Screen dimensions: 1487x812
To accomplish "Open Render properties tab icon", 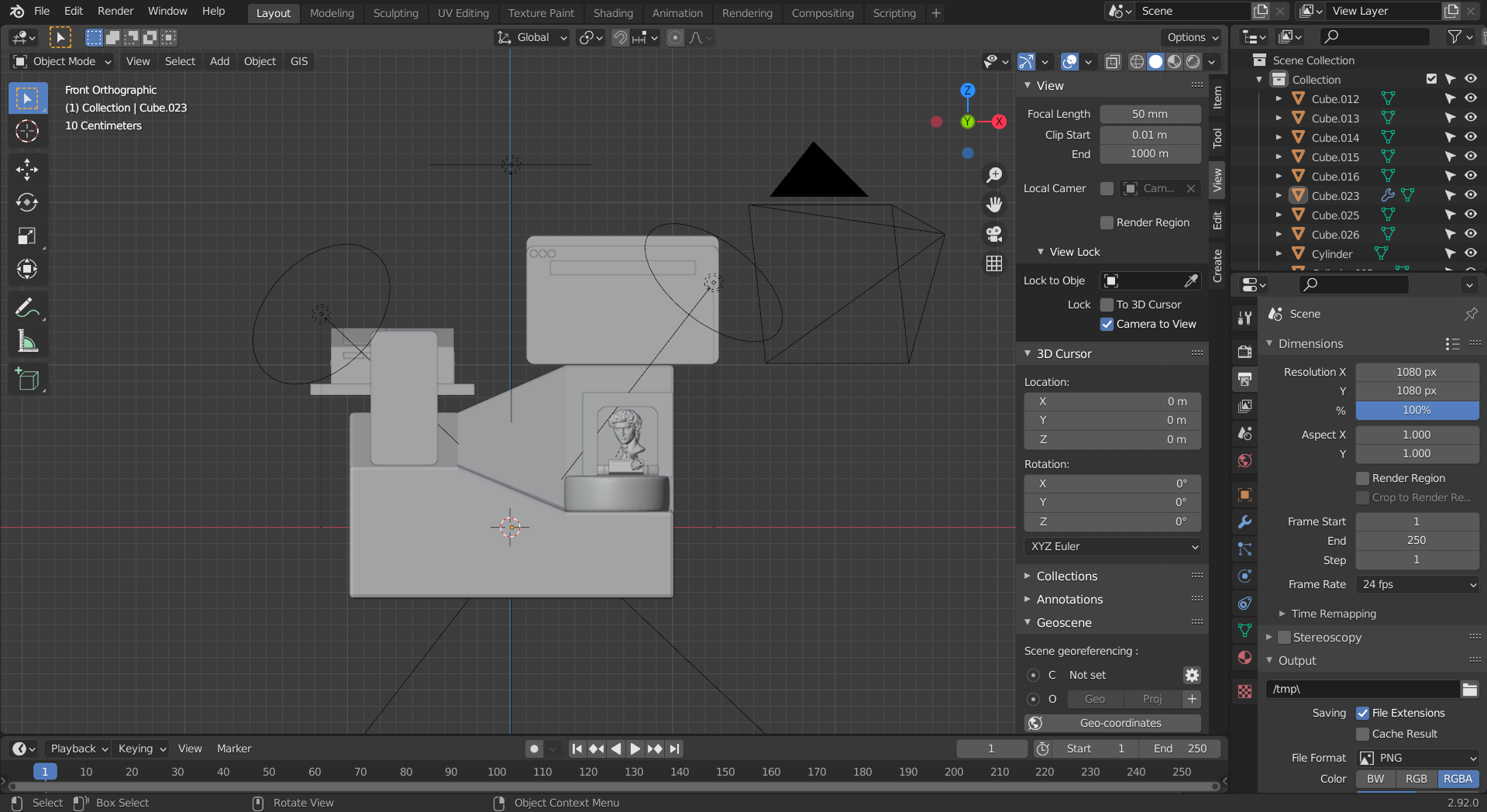I will point(1245,352).
